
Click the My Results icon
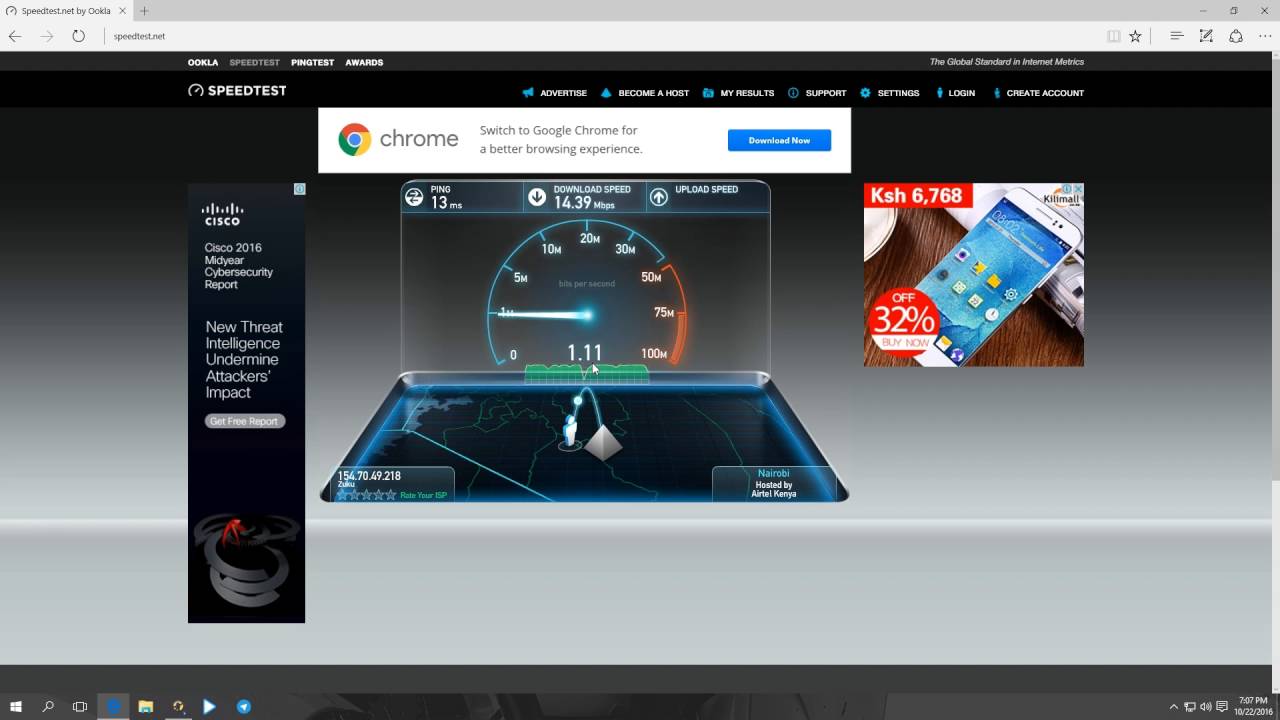coord(708,93)
